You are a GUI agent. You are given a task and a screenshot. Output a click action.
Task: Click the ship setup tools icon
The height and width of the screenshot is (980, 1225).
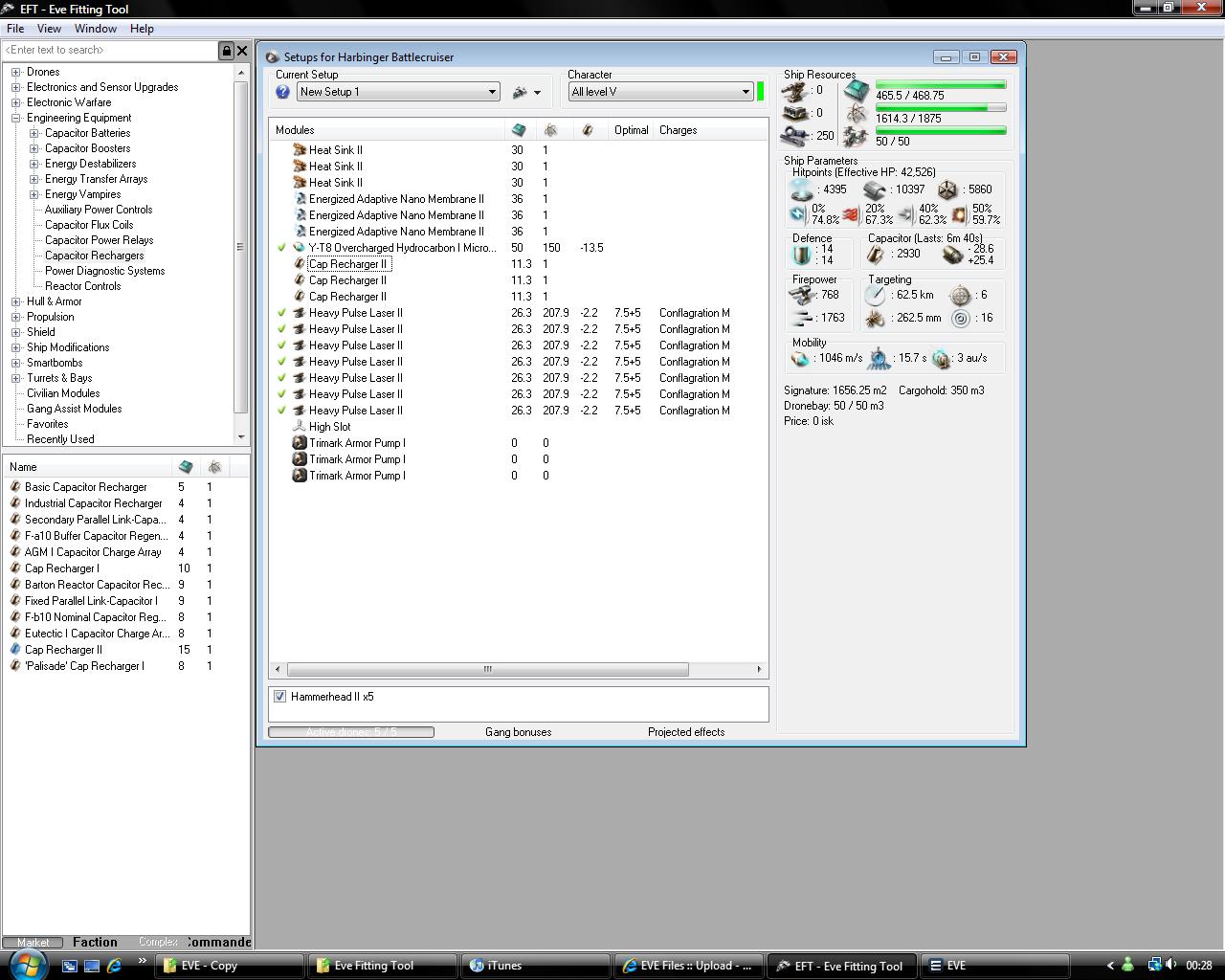521,92
